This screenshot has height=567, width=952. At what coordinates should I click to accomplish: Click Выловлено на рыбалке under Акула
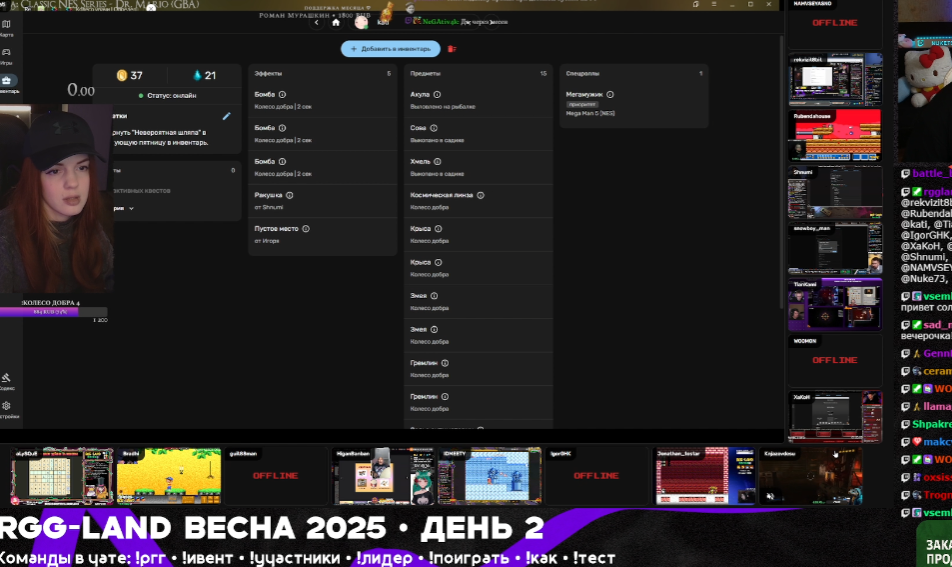pyautogui.click(x=443, y=107)
